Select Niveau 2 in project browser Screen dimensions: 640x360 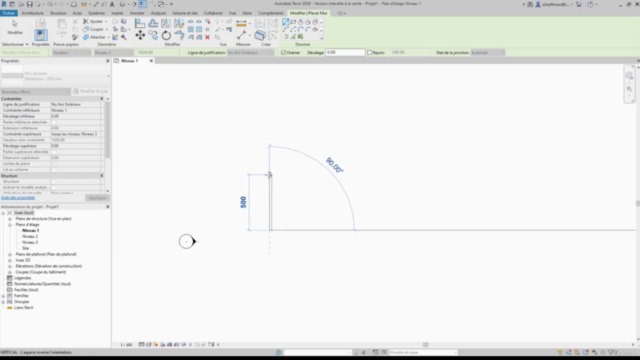30,237
